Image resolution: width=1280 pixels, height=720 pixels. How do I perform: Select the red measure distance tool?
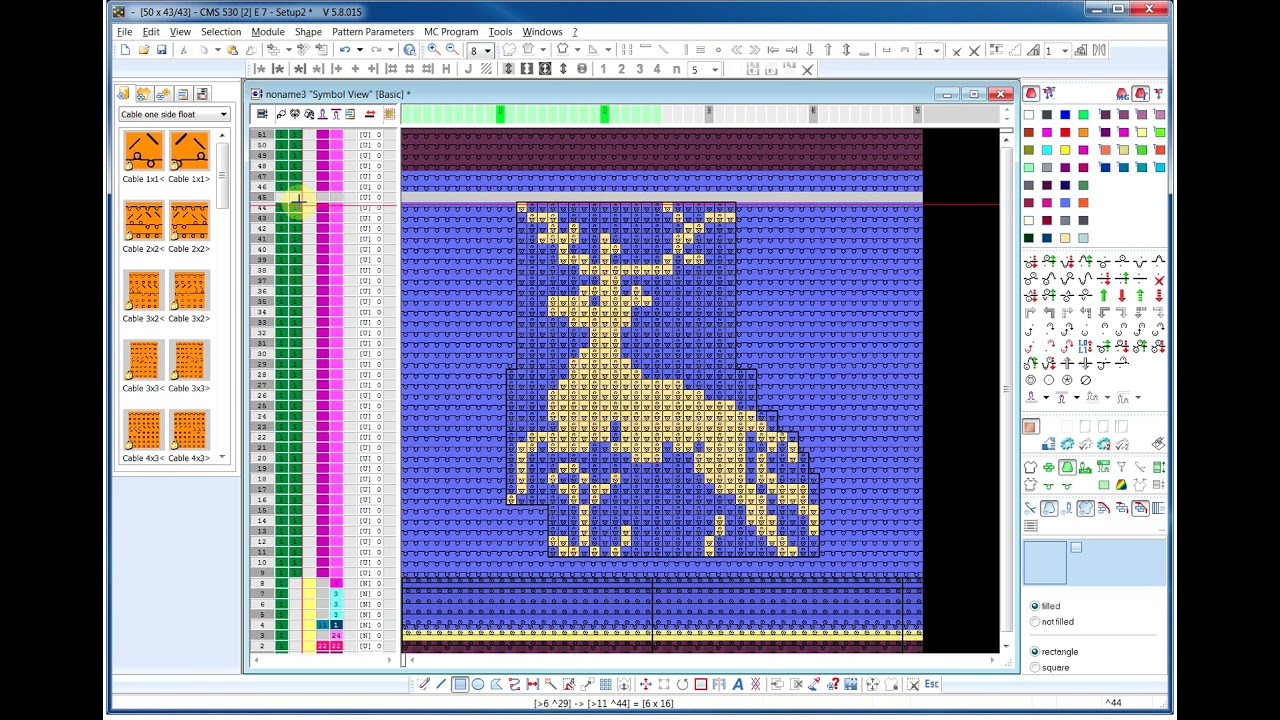532,684
